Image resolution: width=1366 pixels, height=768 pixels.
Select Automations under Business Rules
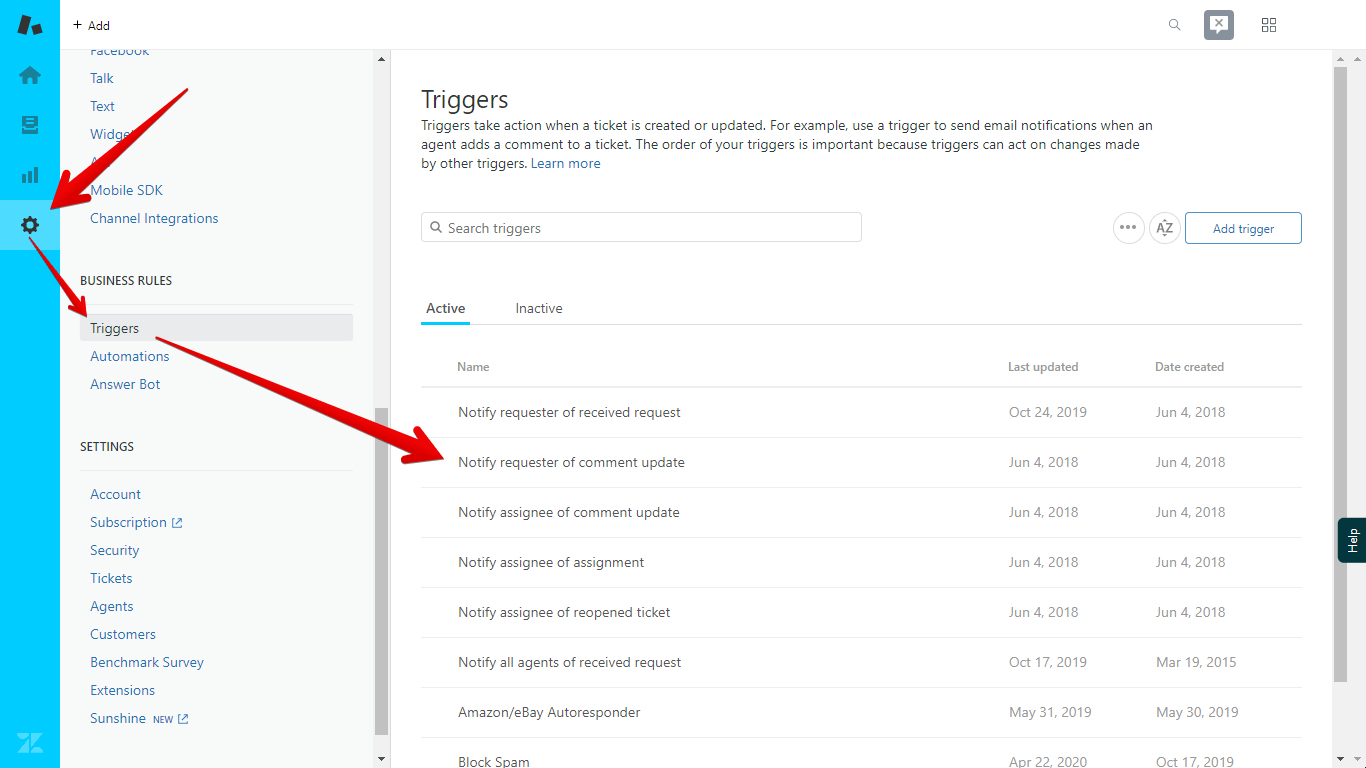(129, 355)
